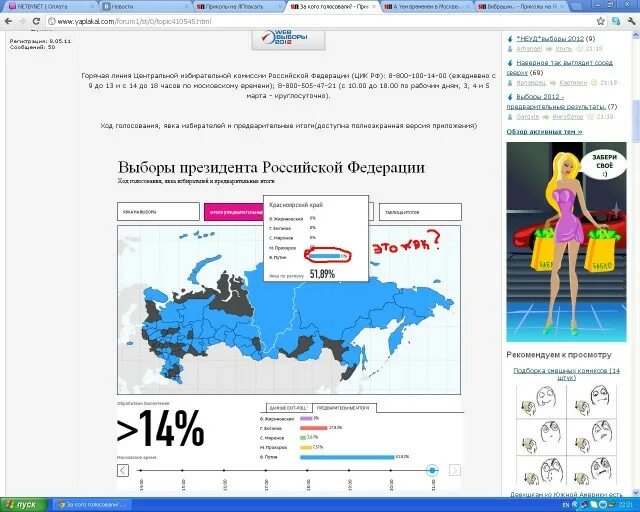The width and height of the screenshot is (640, 512).
Task: Select the pink итоги предварительные tab
Action: point(234,212)
